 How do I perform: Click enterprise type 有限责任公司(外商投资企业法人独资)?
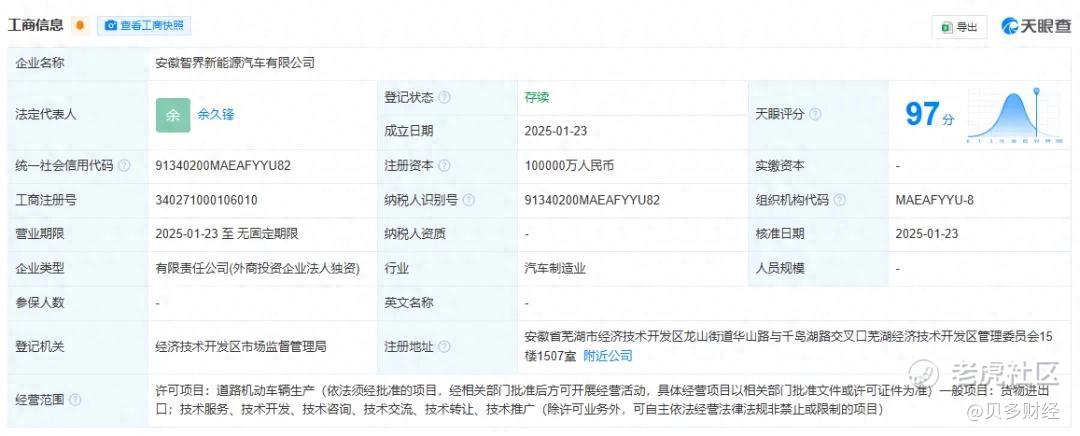[258, 269]
